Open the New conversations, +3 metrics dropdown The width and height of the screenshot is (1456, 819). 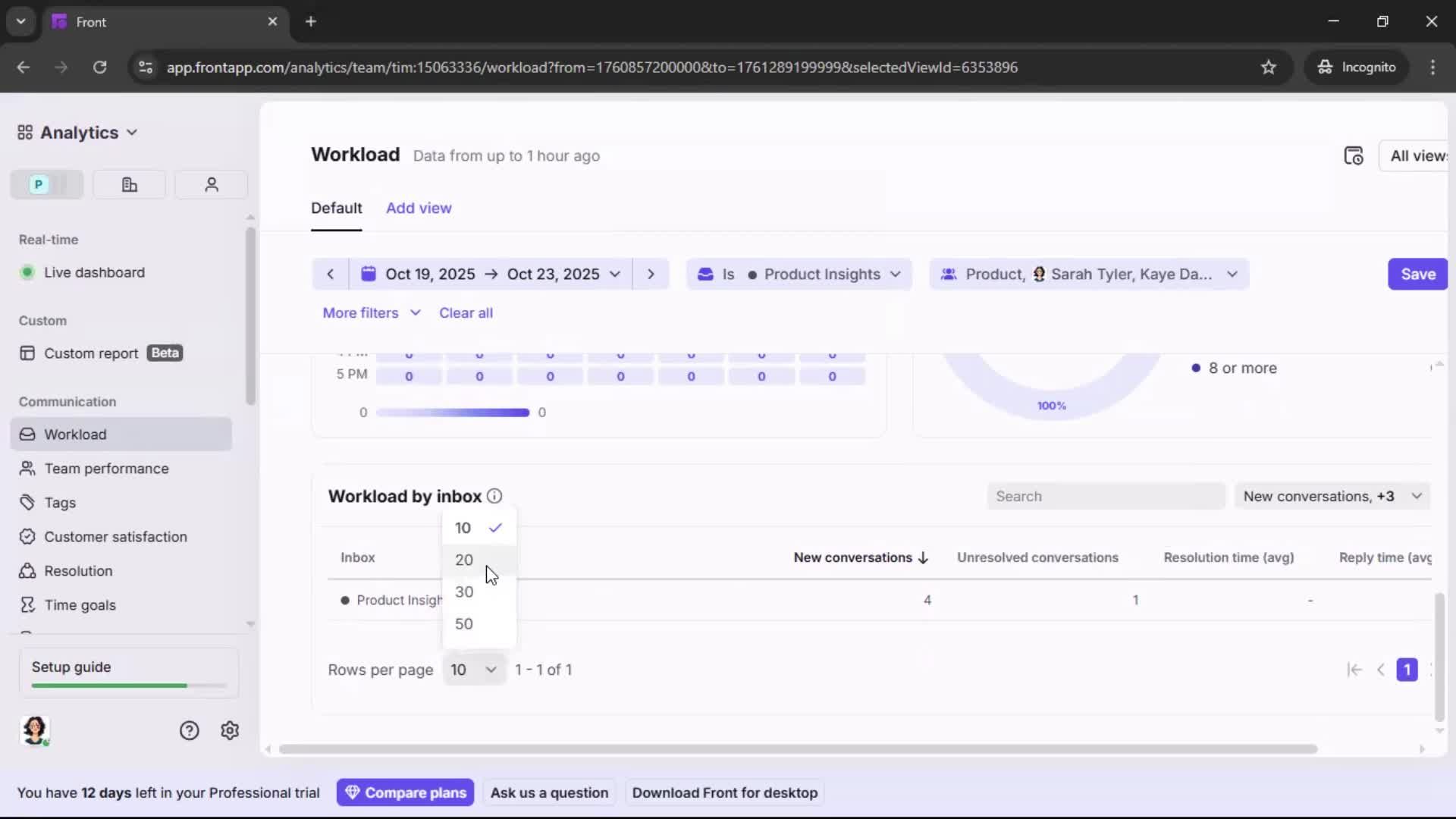click(1332, 496)
